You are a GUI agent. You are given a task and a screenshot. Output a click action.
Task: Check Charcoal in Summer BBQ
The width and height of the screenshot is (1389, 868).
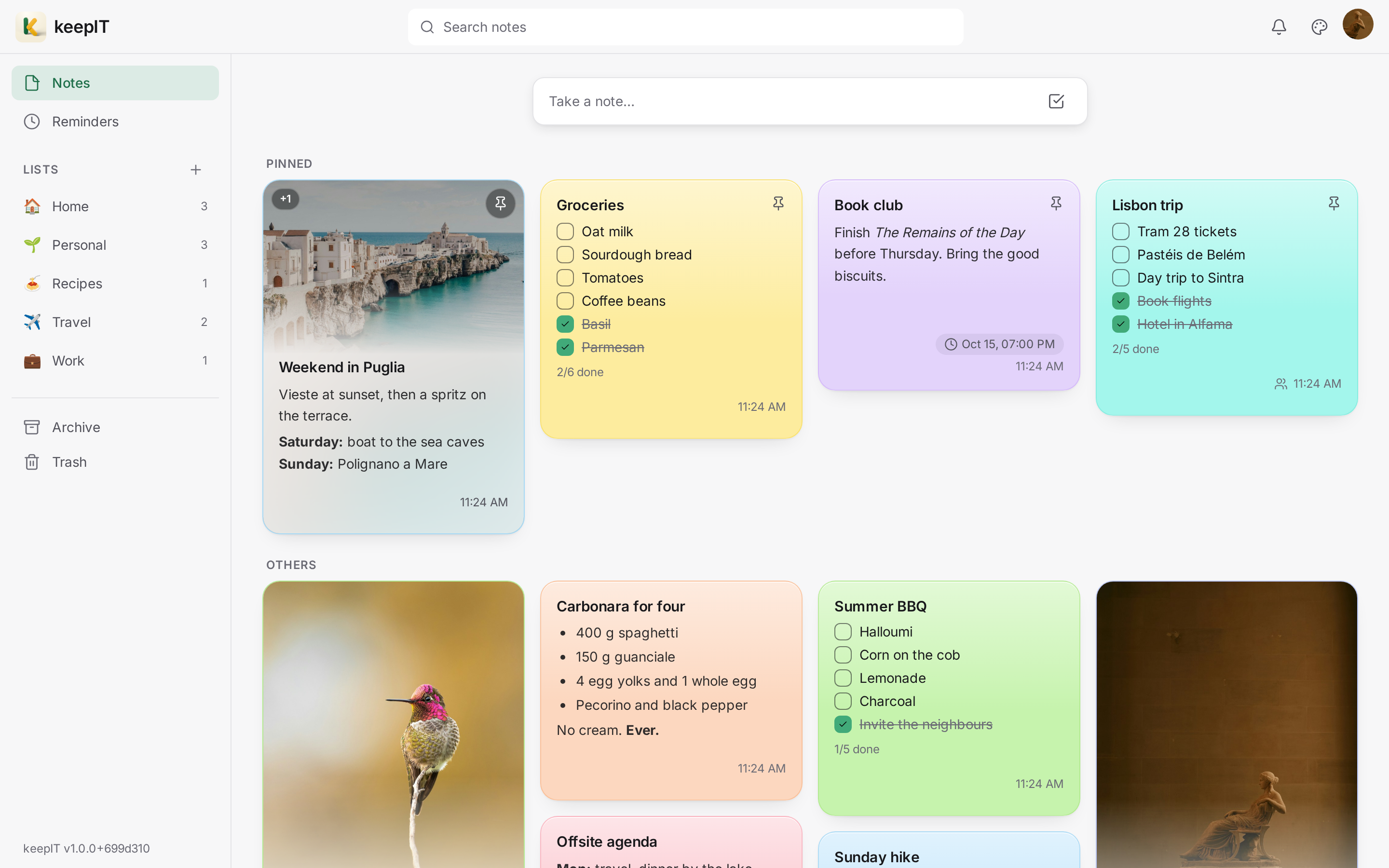tap(843, 701)
